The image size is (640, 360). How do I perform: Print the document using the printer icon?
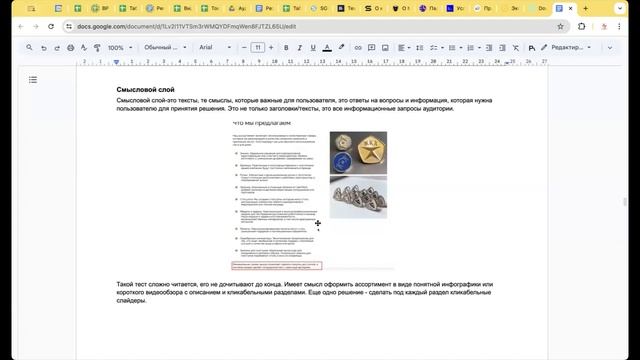click(x=71, y=48)
